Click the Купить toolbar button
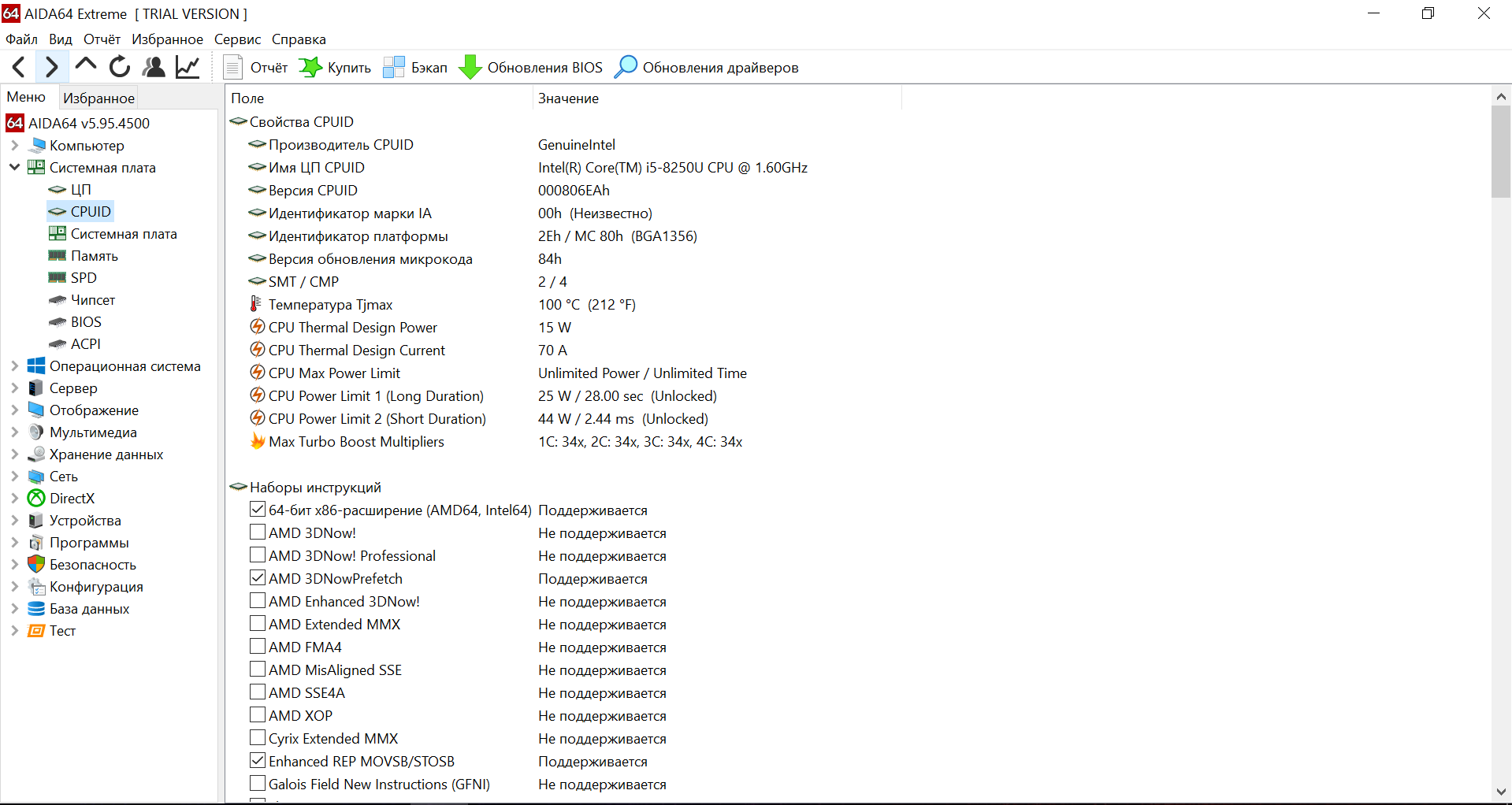The width and height of the screenshot is (1512, 805). pos(334,68)
